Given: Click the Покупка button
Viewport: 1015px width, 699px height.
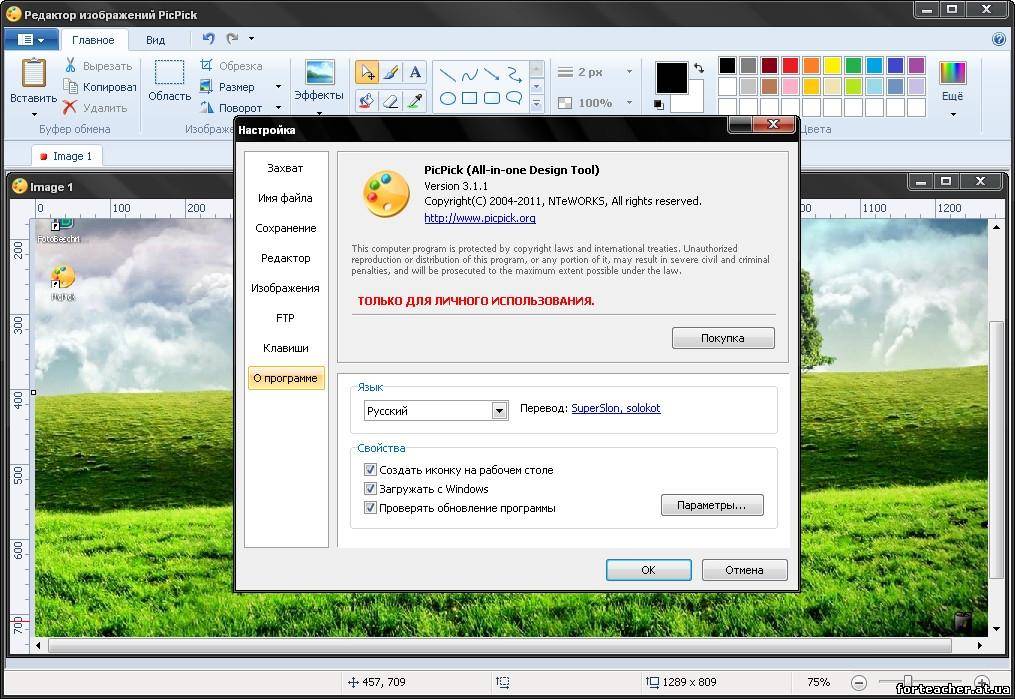Looking at the screenshot, I should coord(723,338).
